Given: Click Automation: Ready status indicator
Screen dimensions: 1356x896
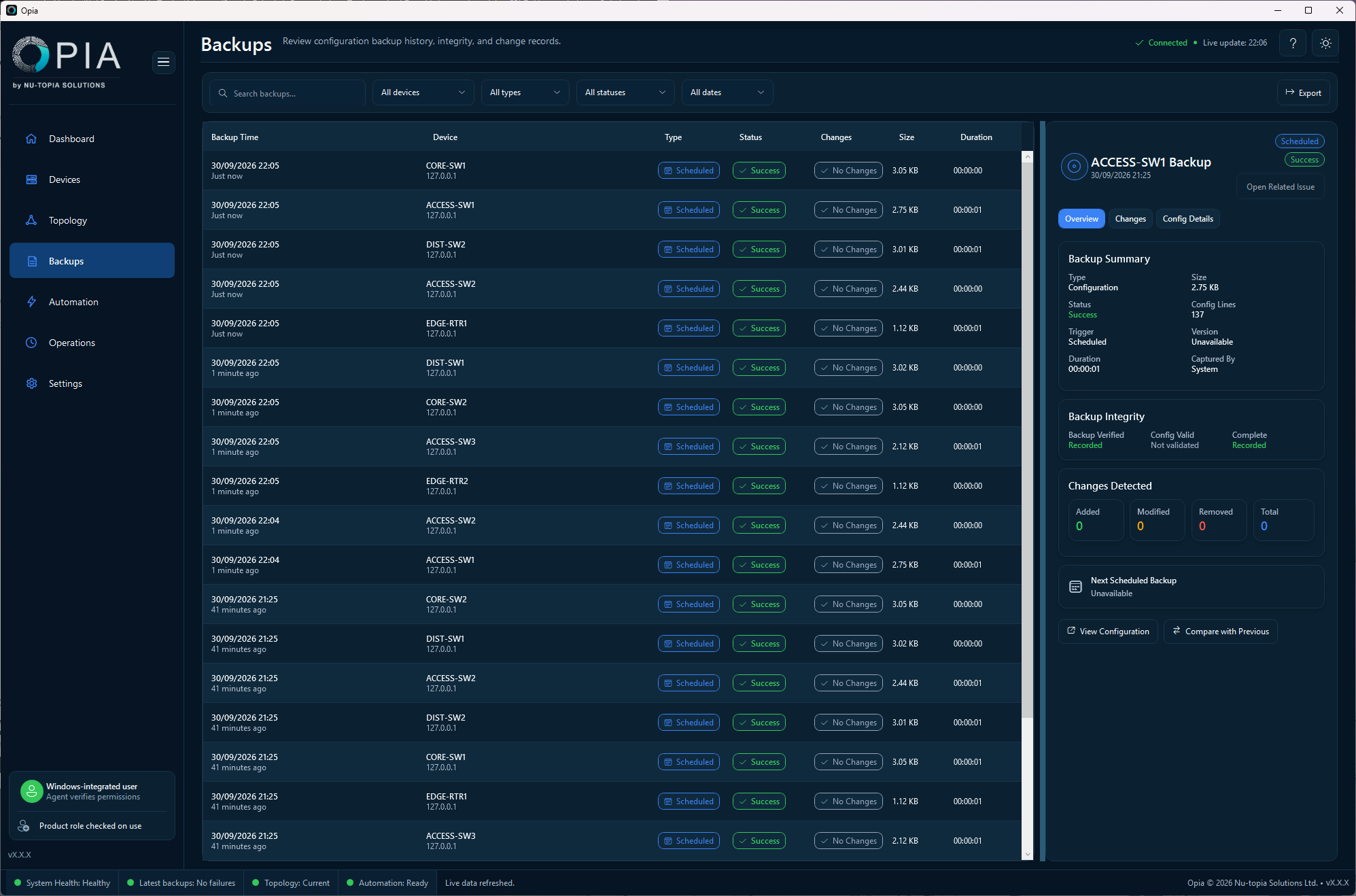Looking at the screenshot, I should coord(387,883).
